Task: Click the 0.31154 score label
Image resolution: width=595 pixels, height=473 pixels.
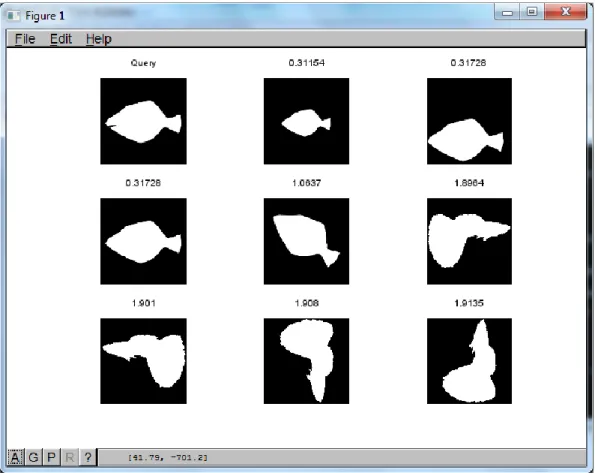Action: click(307, 63)
